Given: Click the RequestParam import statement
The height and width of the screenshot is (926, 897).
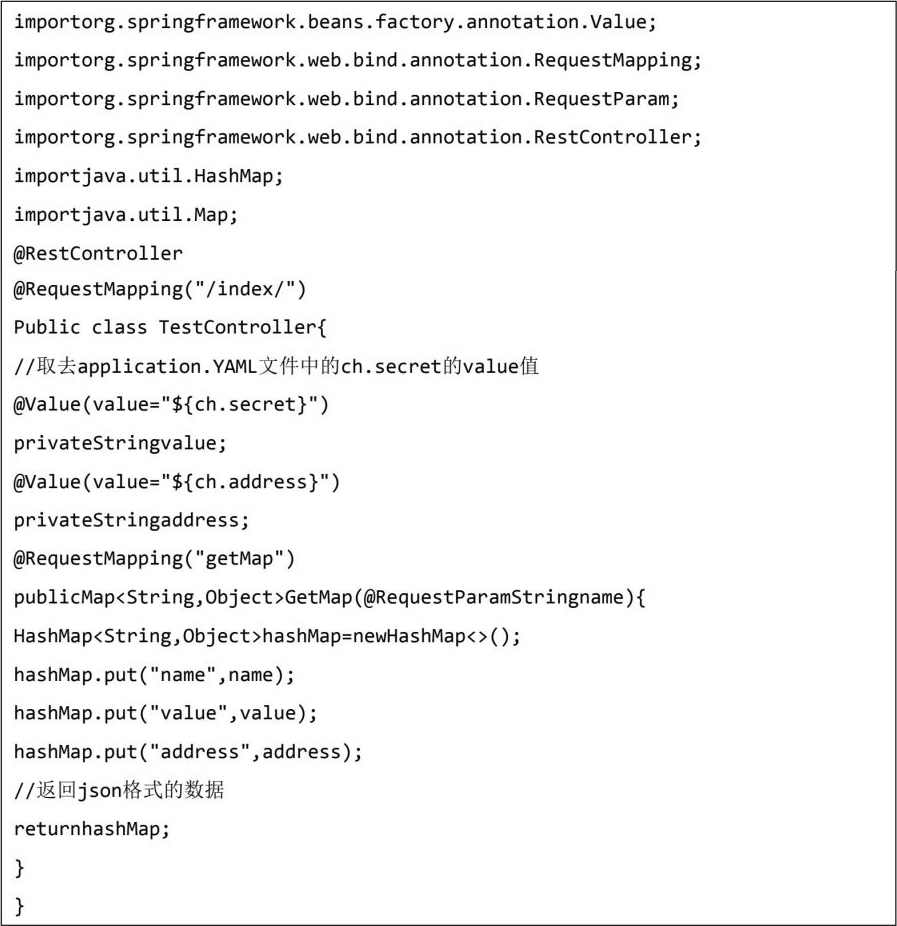Looking at the screenshot, I should 346,99.
